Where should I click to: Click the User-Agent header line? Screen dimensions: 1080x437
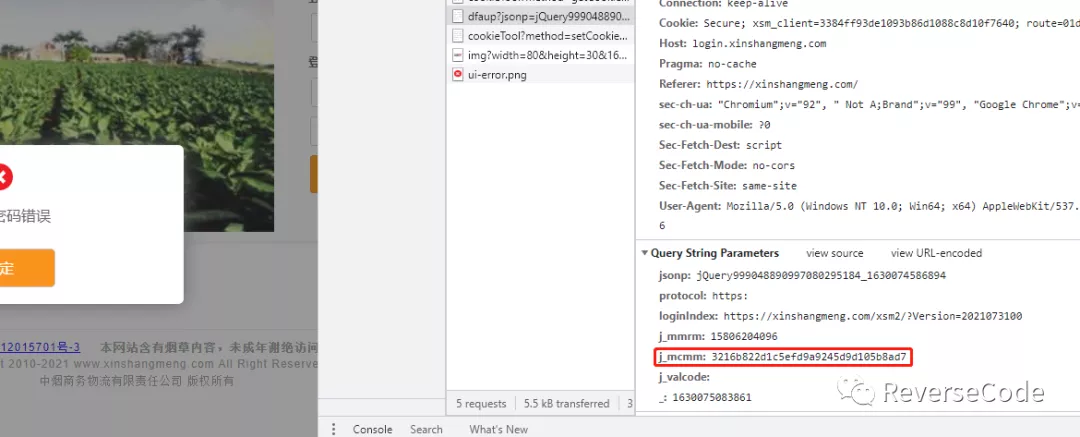pos(869,206)
